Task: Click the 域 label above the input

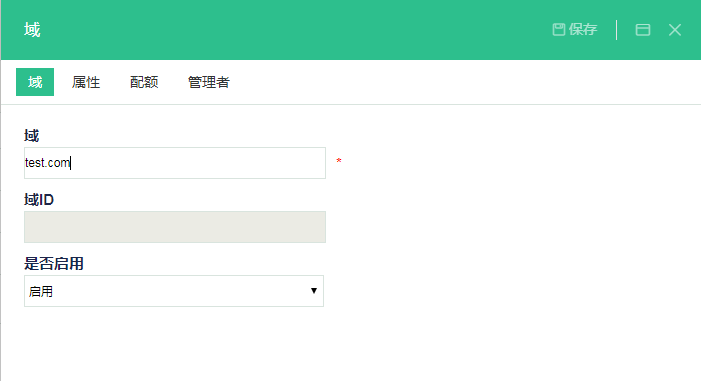Action: point(32,135)
